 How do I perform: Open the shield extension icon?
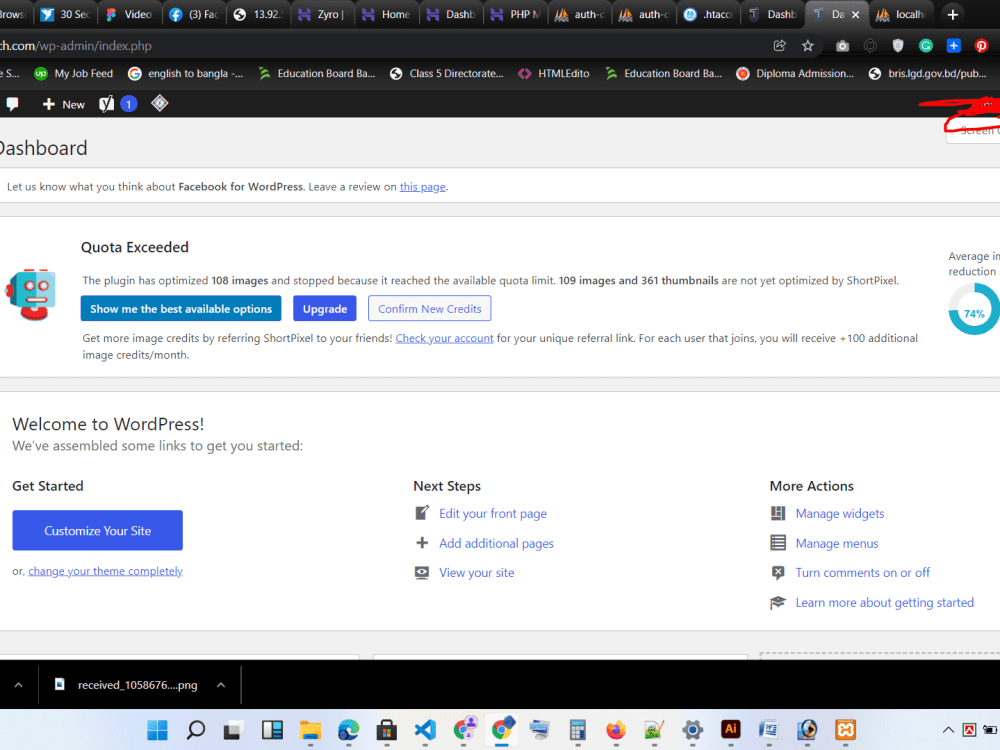pos(898,45)
